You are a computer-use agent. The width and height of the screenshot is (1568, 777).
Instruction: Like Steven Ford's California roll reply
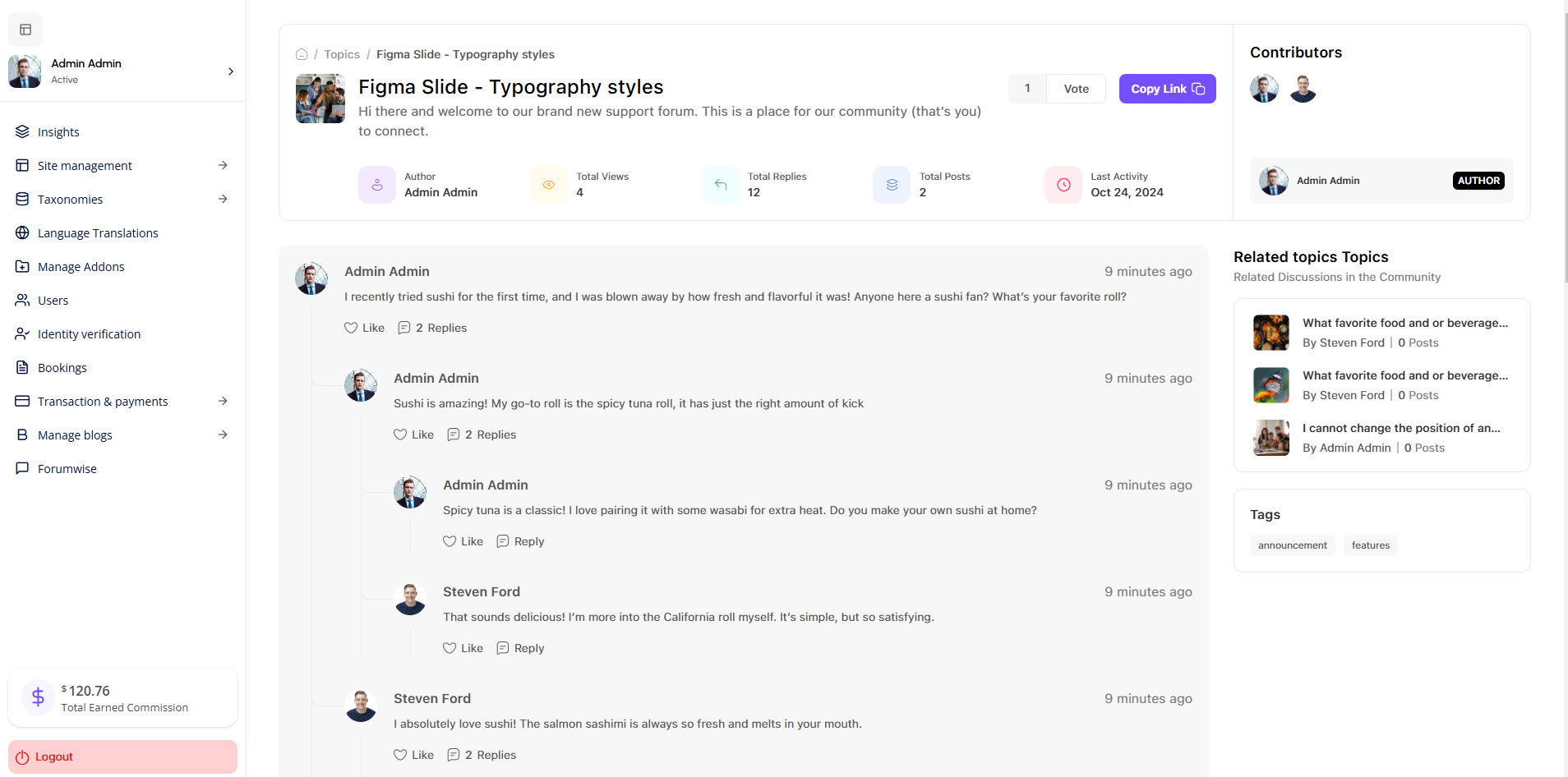coord(463,647)
